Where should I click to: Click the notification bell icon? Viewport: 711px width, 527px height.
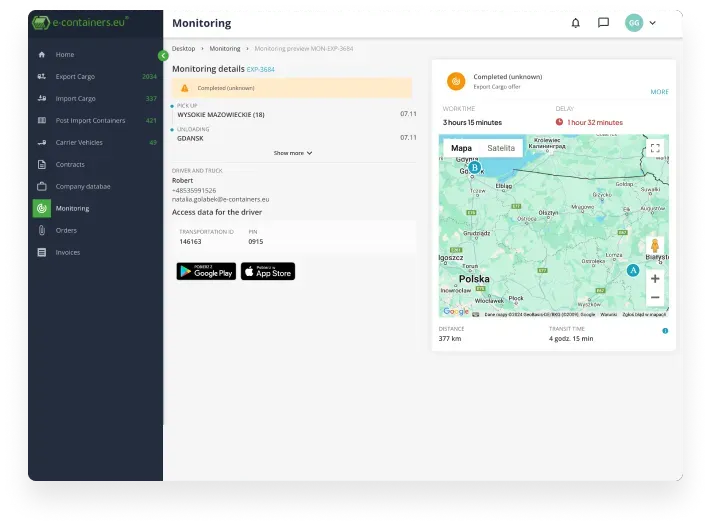tap(575, 23)
